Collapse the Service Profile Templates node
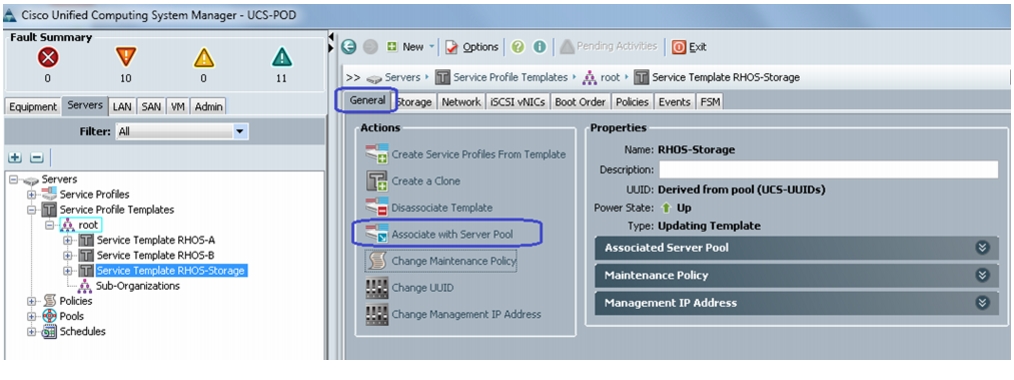The height and width of the screenshot is (380, 1014). click(30, 210)
